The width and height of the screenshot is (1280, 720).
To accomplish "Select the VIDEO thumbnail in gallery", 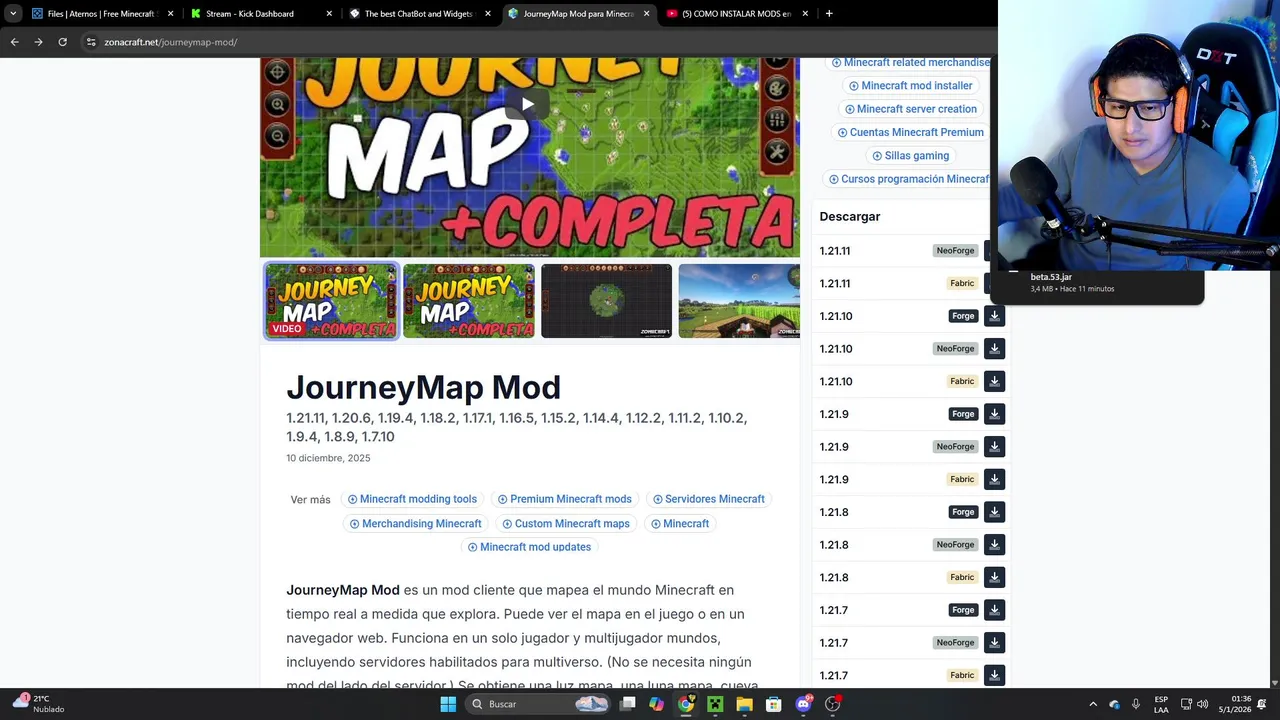I will pos(331,301).
